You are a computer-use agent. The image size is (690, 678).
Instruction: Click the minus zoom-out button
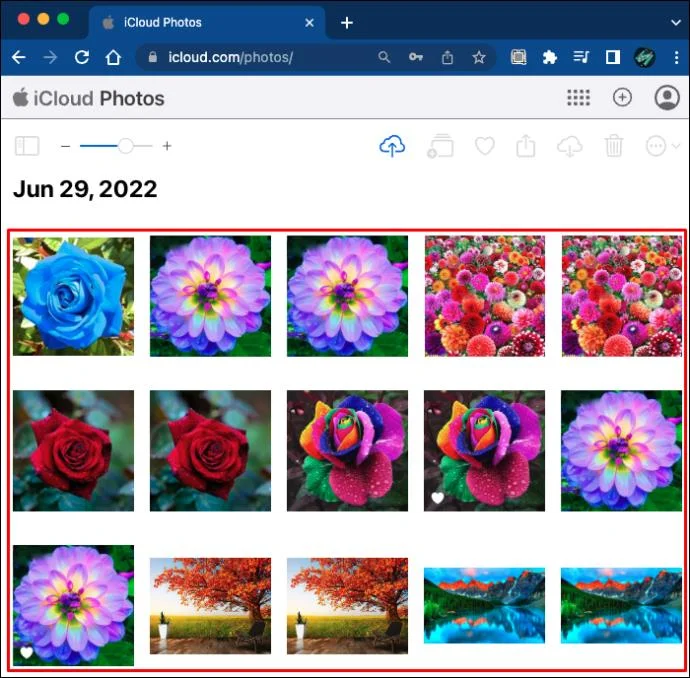(x=66, y=146)
